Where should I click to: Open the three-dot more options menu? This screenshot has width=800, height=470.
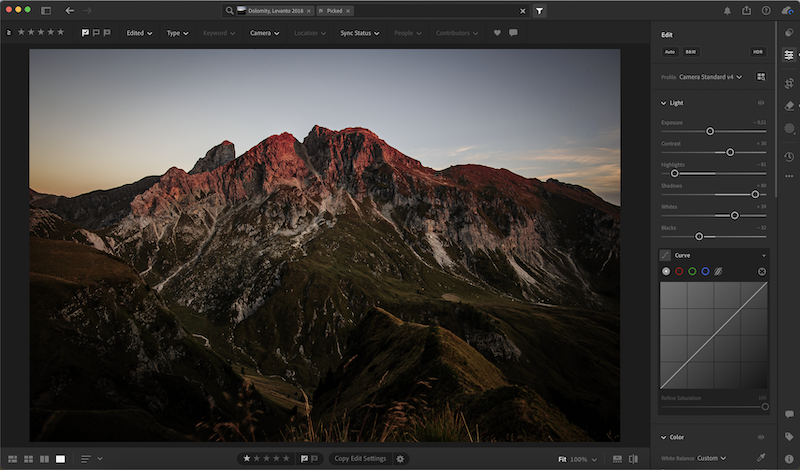point(789,176)
